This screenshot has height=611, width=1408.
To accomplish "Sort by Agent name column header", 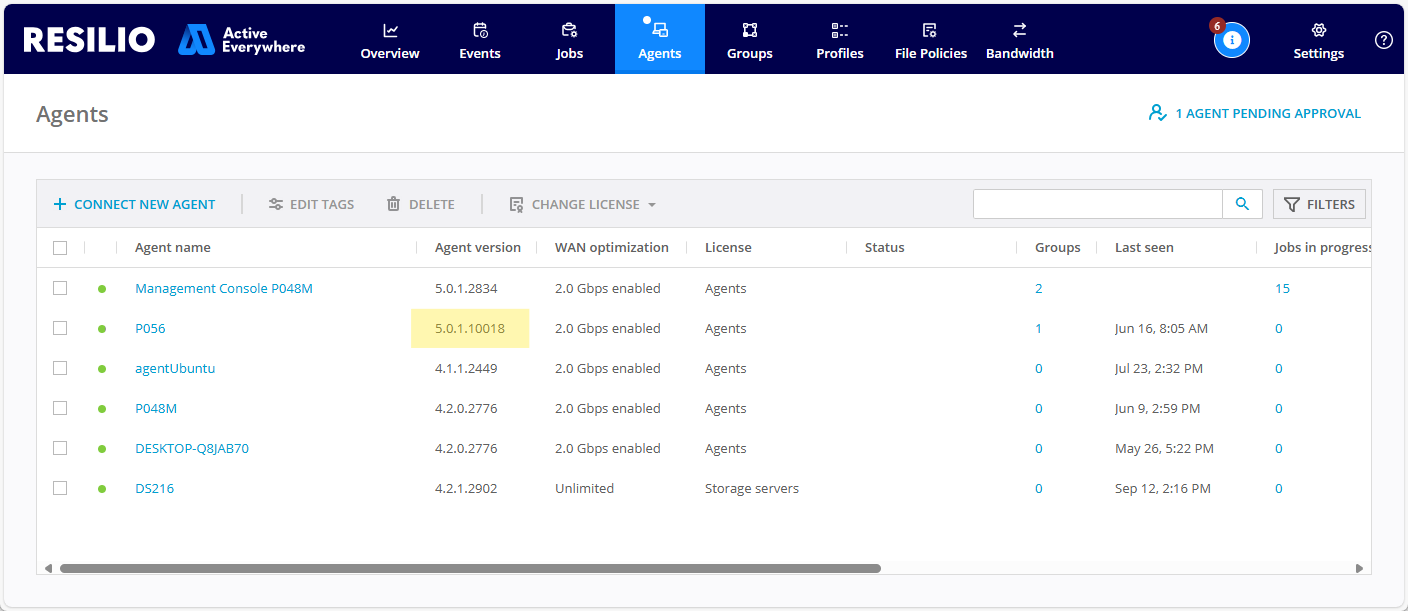I will (173, 248).
